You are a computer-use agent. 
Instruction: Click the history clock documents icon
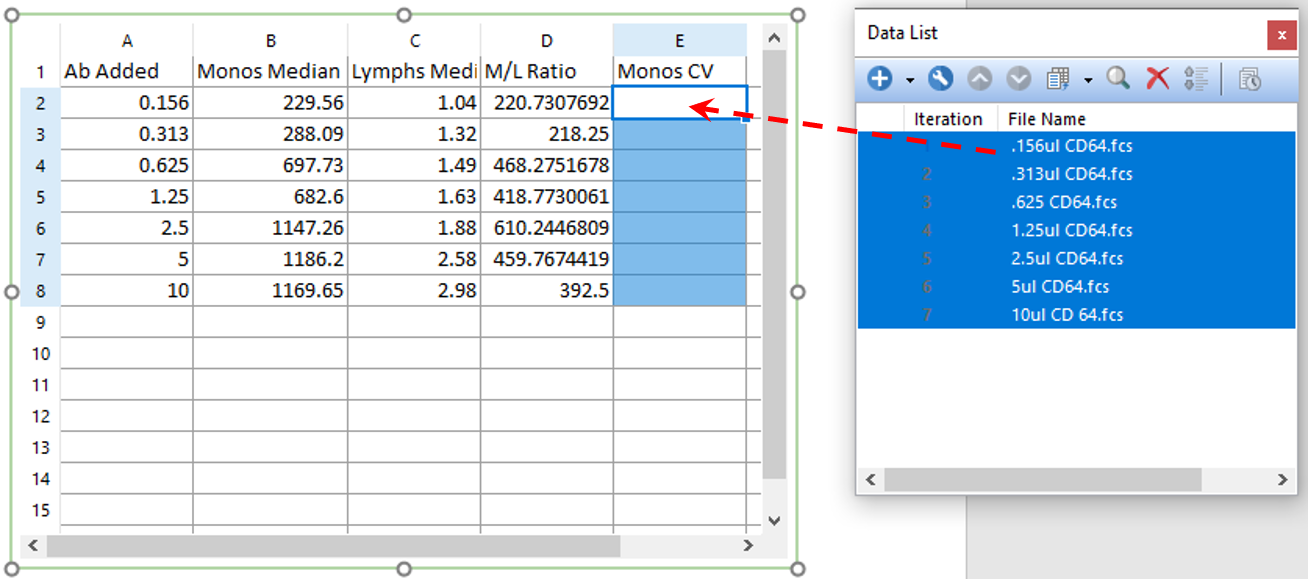[x=1250, y=79]
